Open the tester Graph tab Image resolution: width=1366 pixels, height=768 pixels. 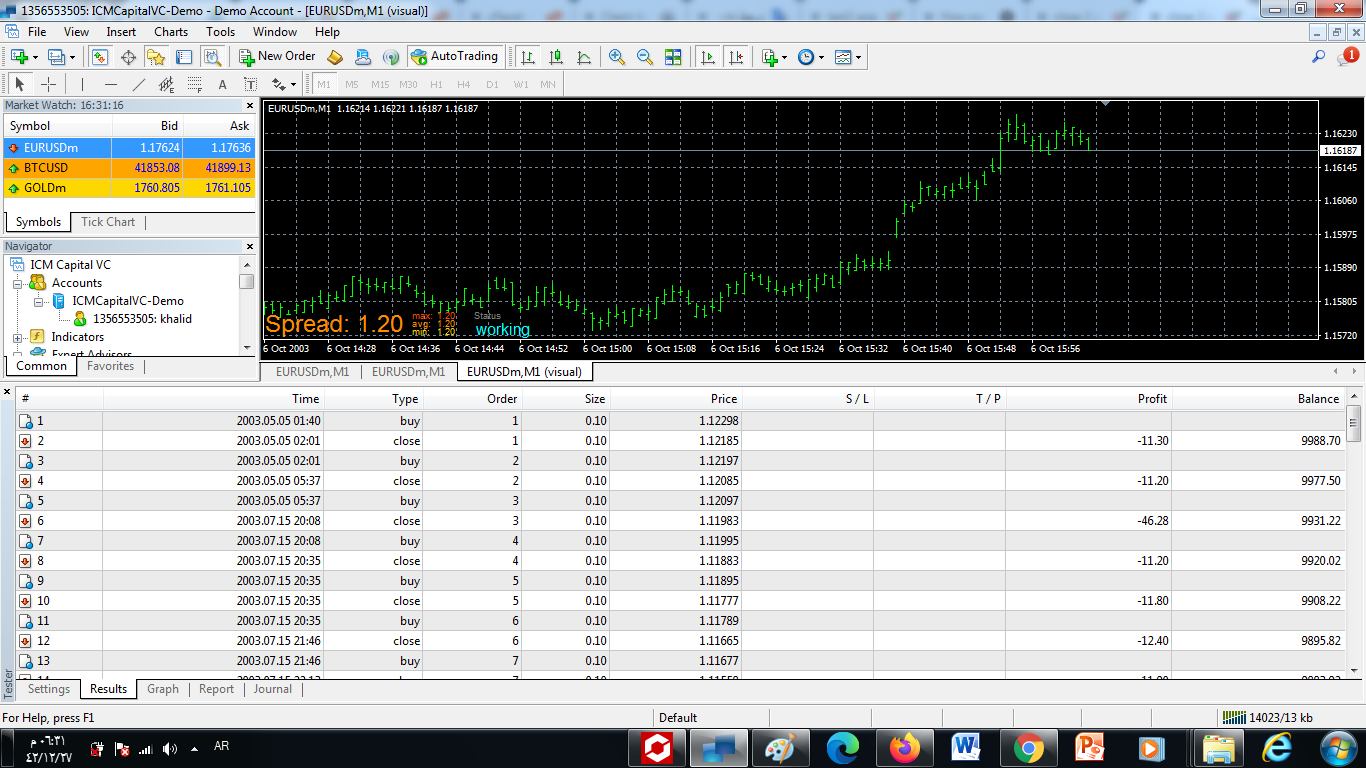[x=163, y=689]
